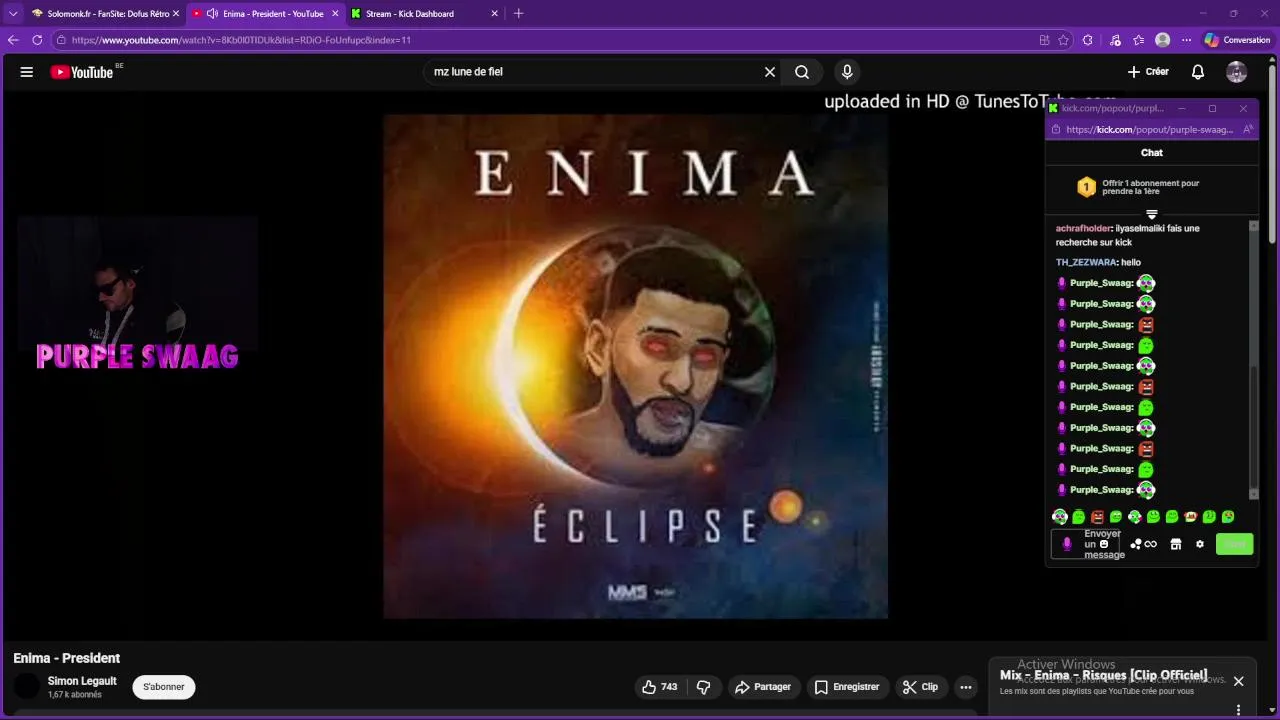Open Kick chat settings gear

1200,544
